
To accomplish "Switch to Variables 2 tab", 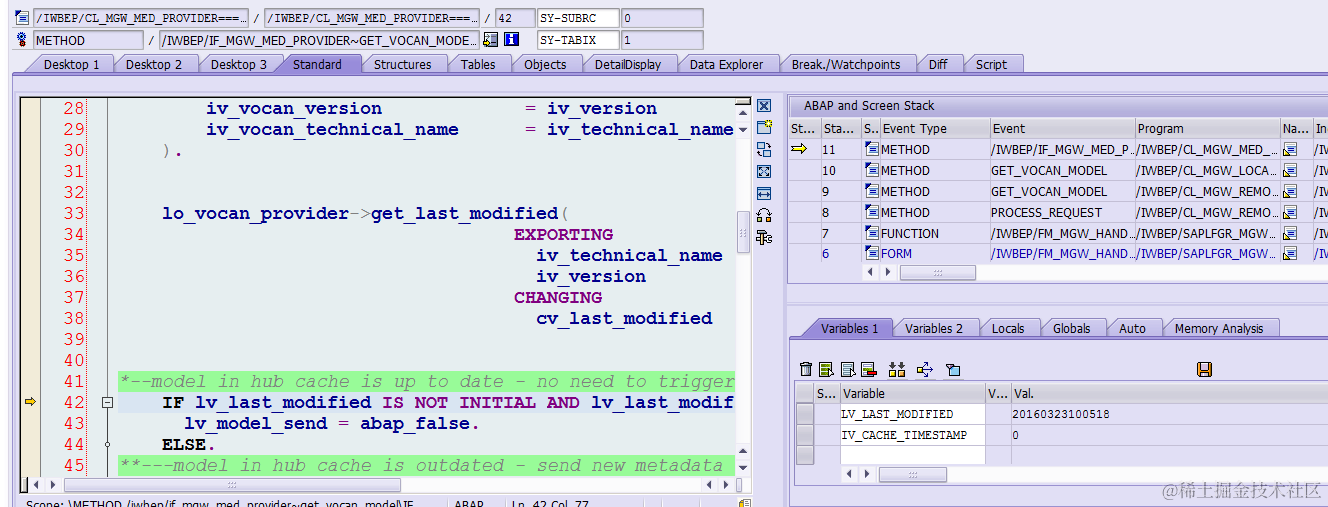I will point(934,328).
